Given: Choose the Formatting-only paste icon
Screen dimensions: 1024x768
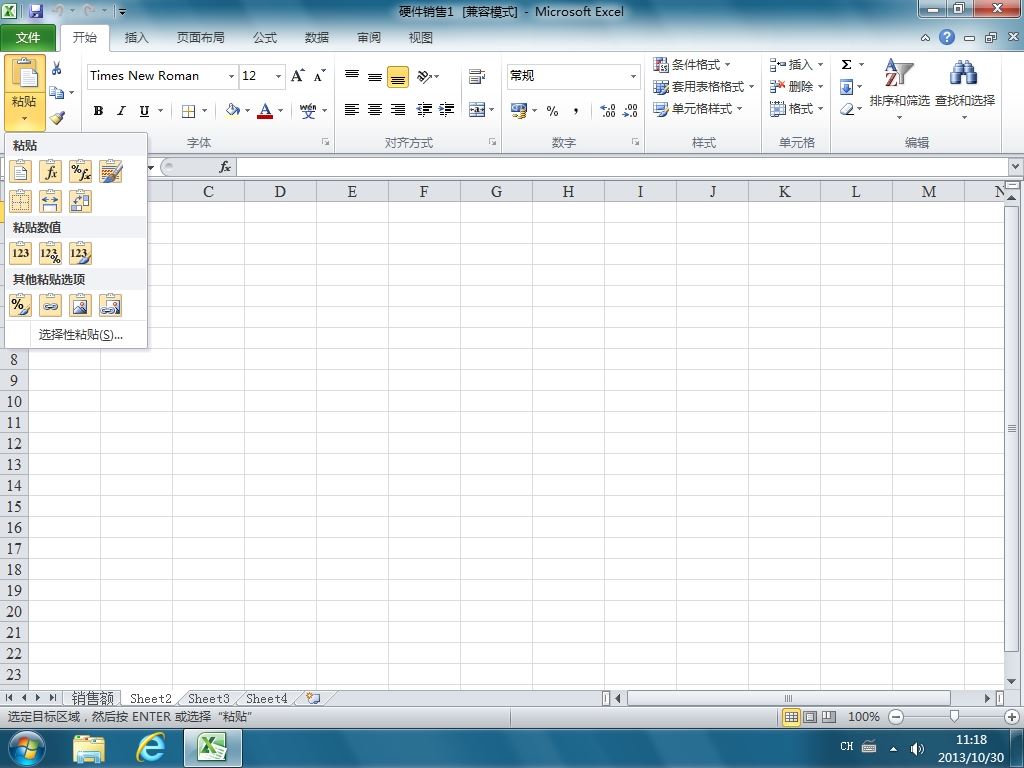Looking at the screenshot, I should point(20,305).
